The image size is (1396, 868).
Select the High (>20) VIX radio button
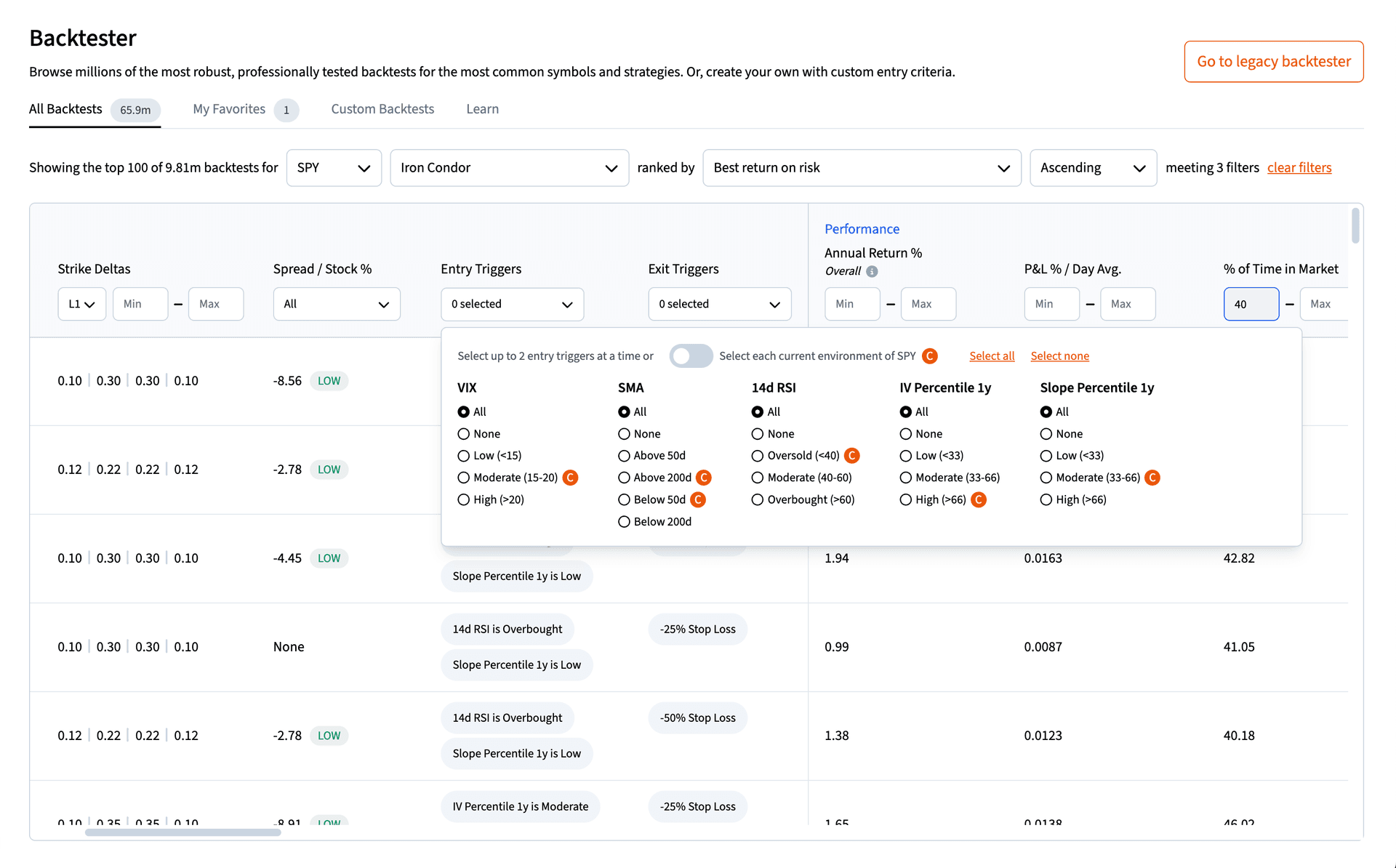pos(464,499)
